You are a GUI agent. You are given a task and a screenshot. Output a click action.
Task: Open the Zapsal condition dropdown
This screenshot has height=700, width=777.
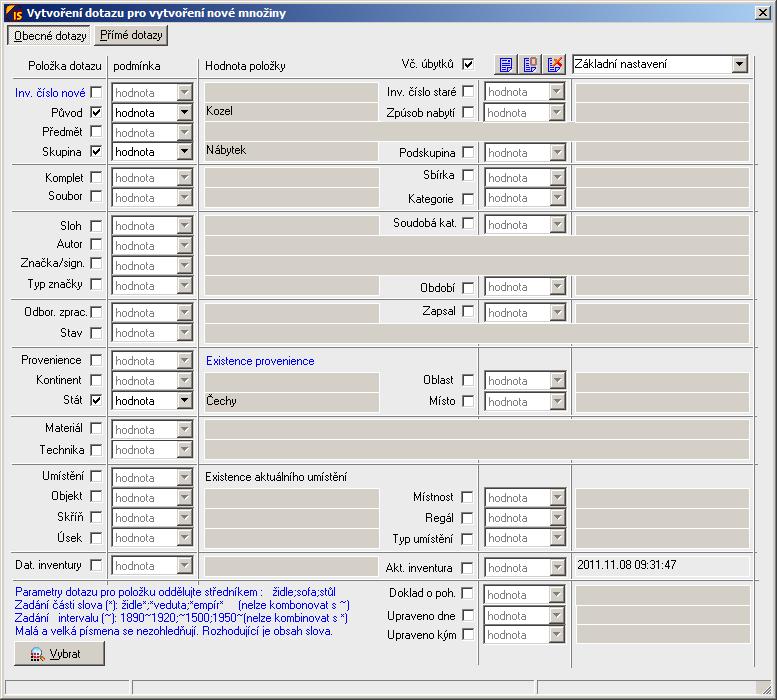coord(557,313)
